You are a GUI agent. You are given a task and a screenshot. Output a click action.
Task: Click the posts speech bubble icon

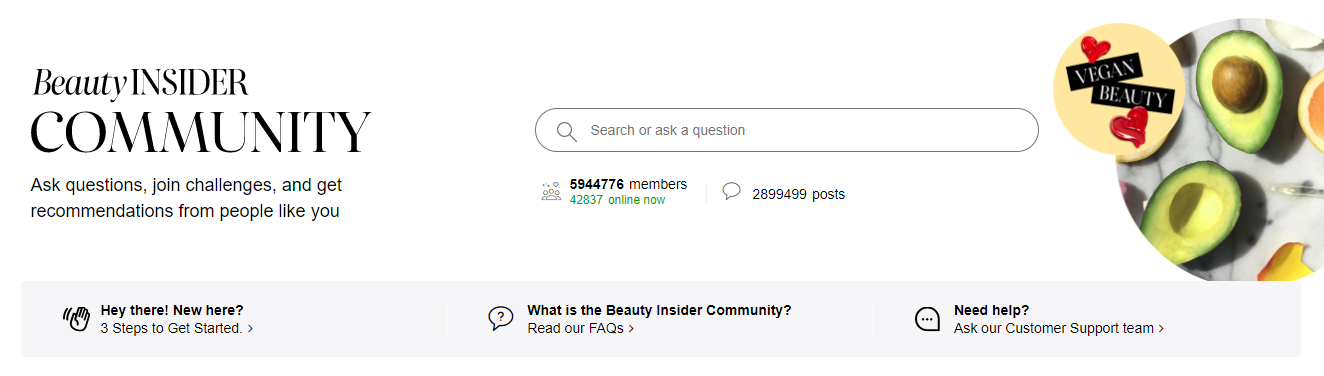click(732, 191)
